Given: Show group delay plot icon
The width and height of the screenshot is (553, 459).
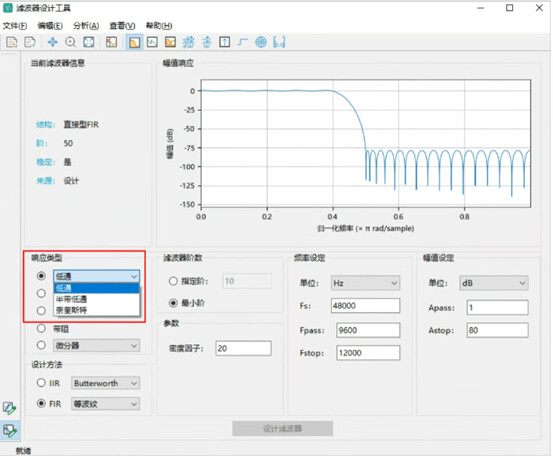Looking at the screenshot, I should [x=189, y=42].
